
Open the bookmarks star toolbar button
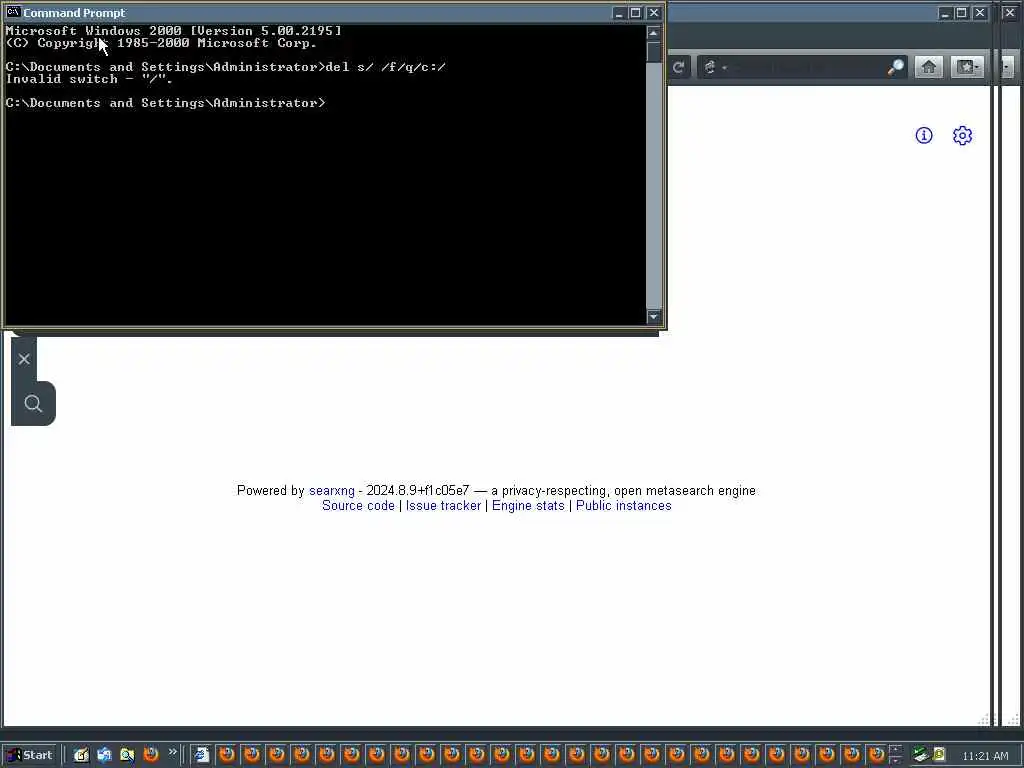click(967, 67)
